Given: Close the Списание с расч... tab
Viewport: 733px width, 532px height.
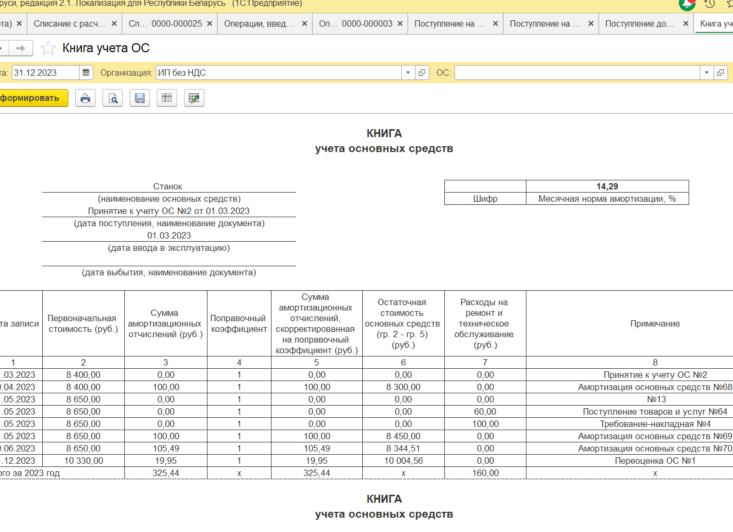Looking at the screenshot, I should click(x=114, y=23).
